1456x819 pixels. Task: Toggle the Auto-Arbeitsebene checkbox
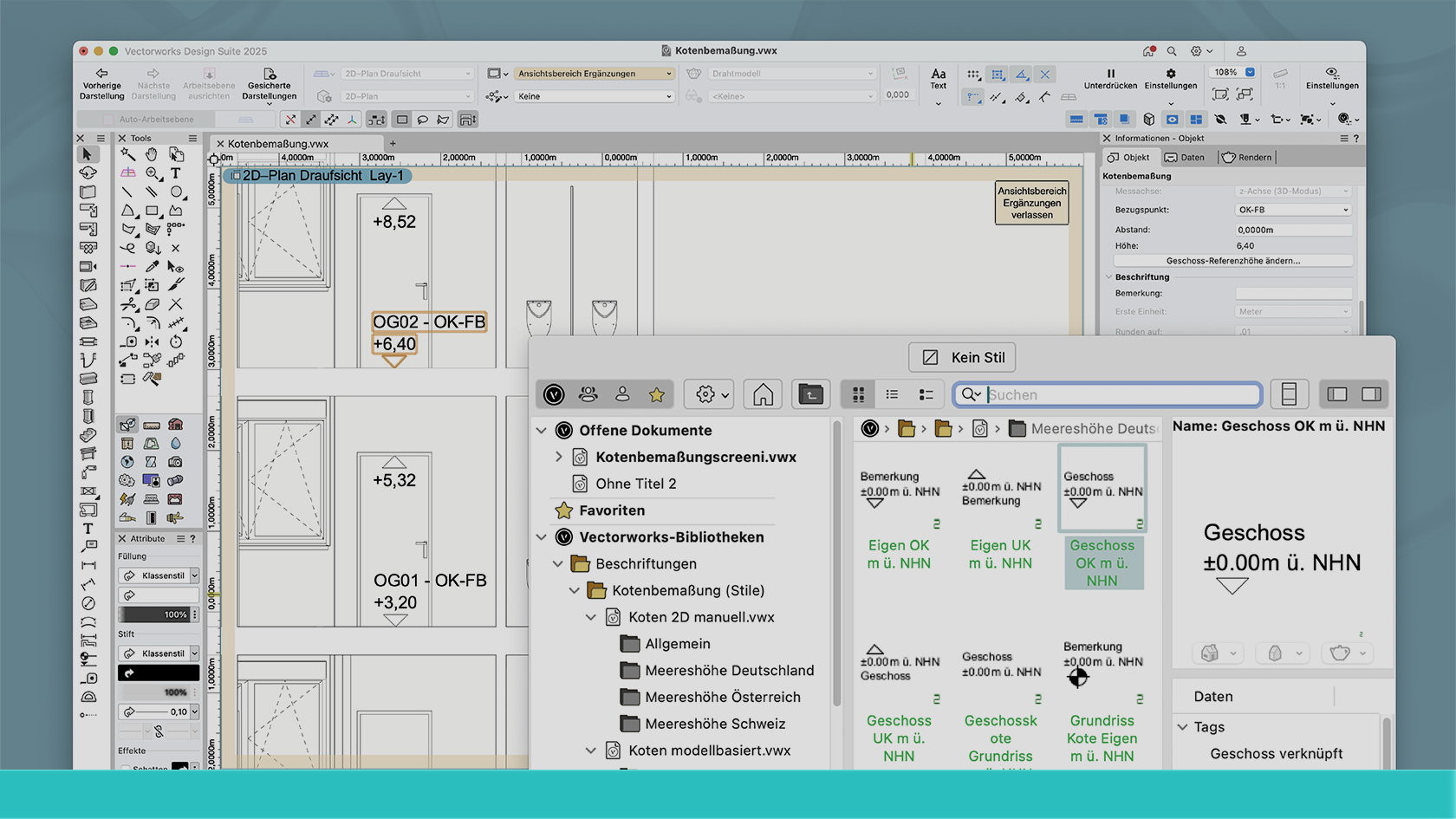(108, 120)
